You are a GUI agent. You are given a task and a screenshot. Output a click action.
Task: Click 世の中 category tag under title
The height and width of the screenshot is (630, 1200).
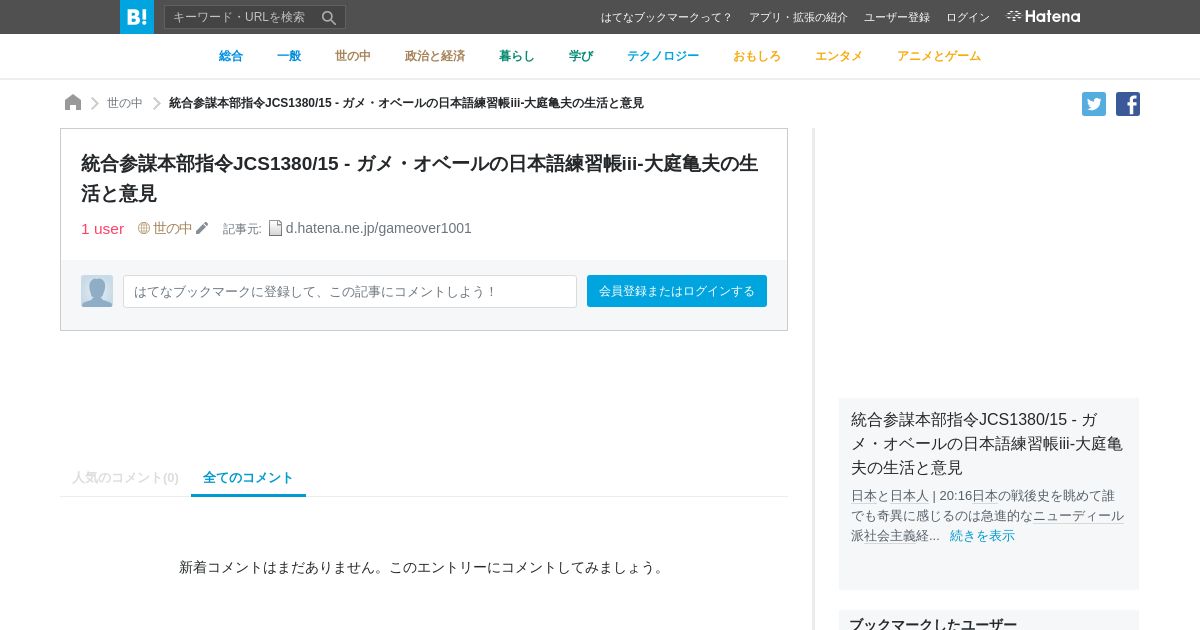pyautogui.click(x=173, y=228)
